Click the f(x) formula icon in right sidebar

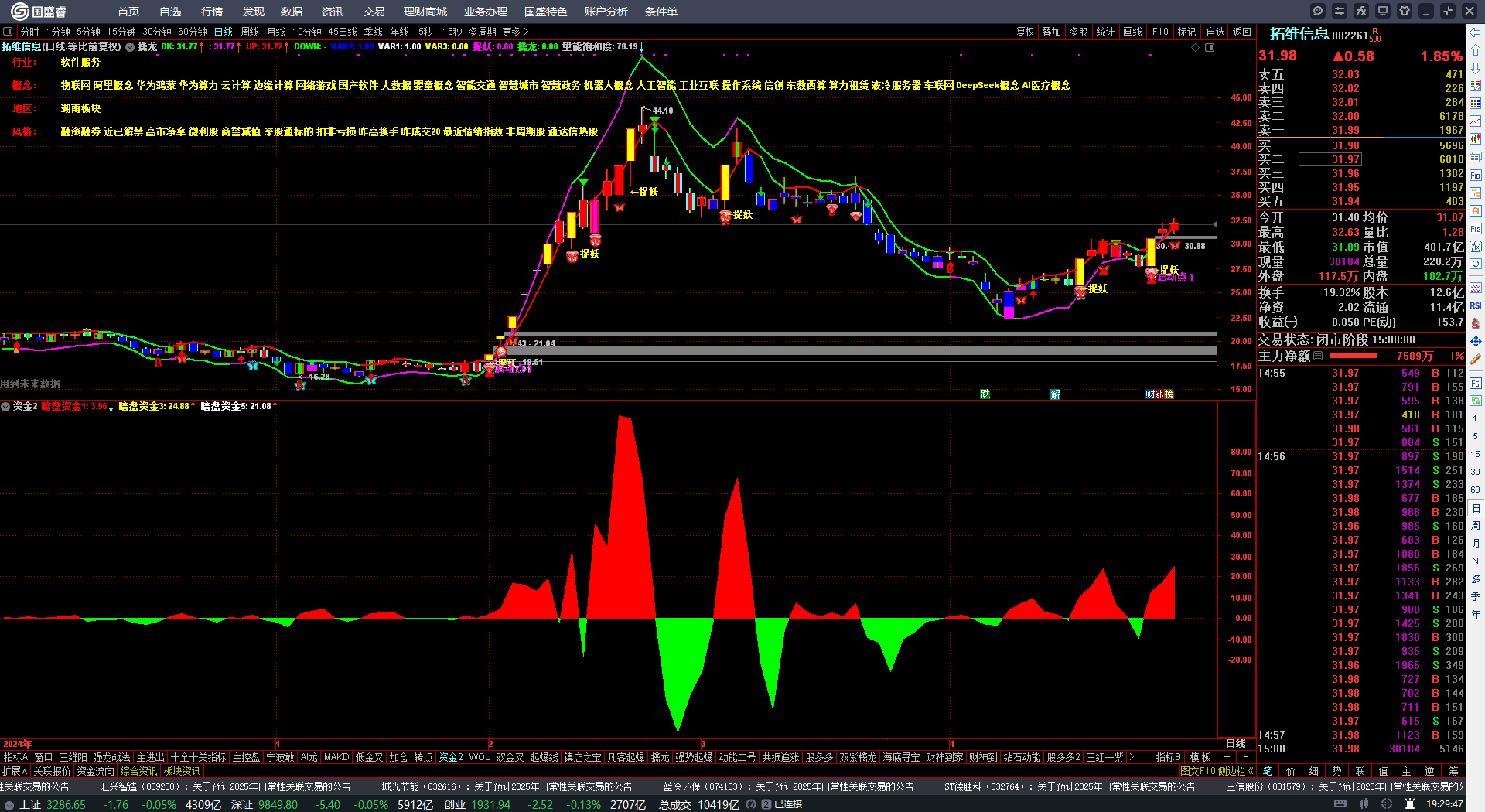[1476, 247]
